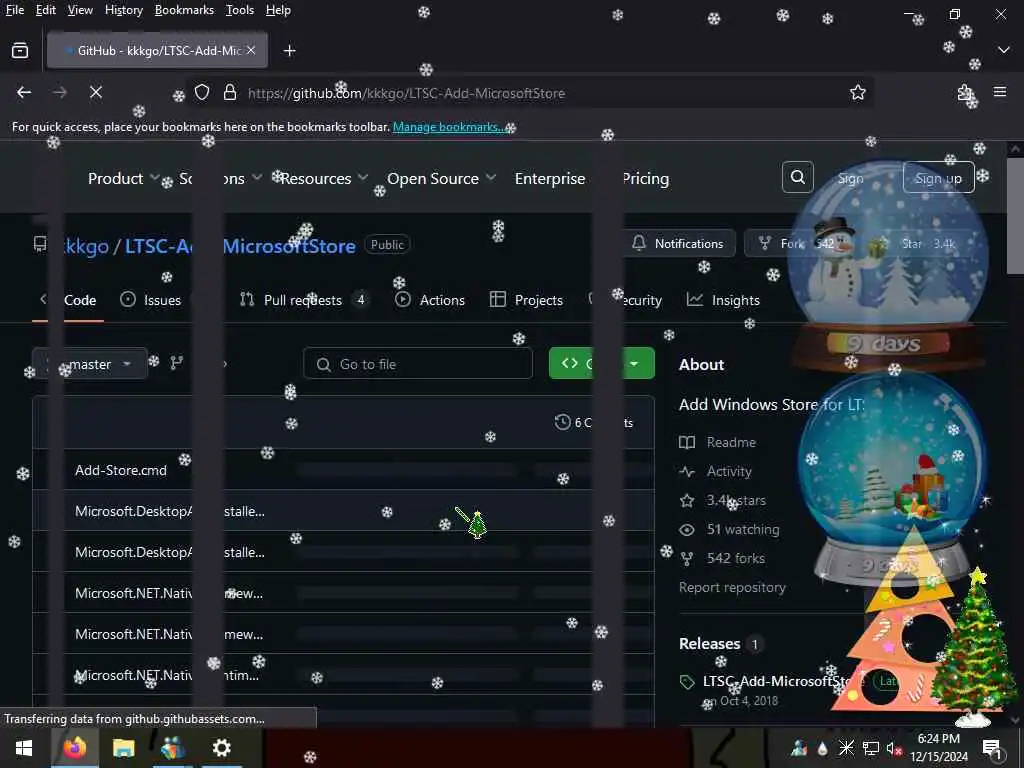Open the master branch selector dropdown
Screen dimensions: 1024x768
tap(90, 364)
